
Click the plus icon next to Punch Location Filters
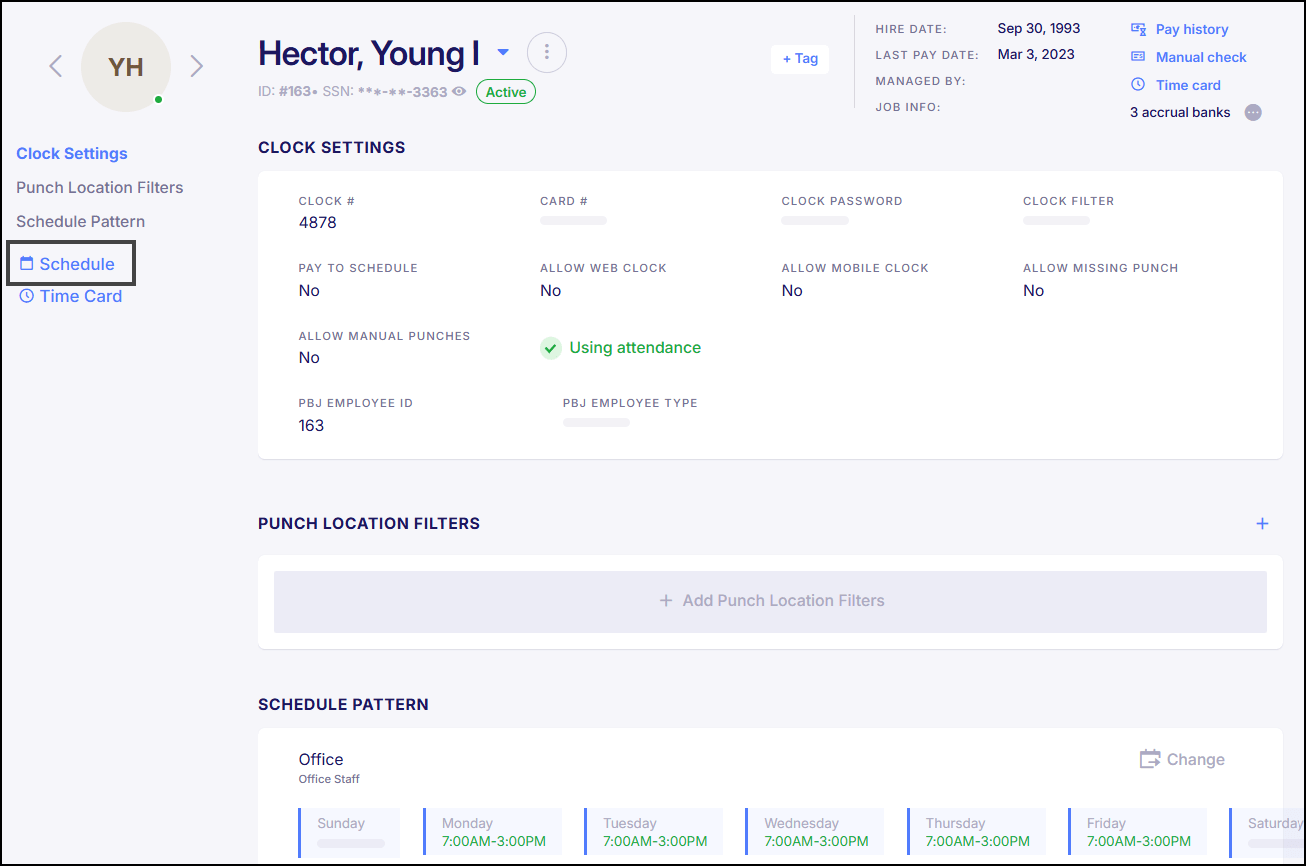click(x=1262, y=523)
